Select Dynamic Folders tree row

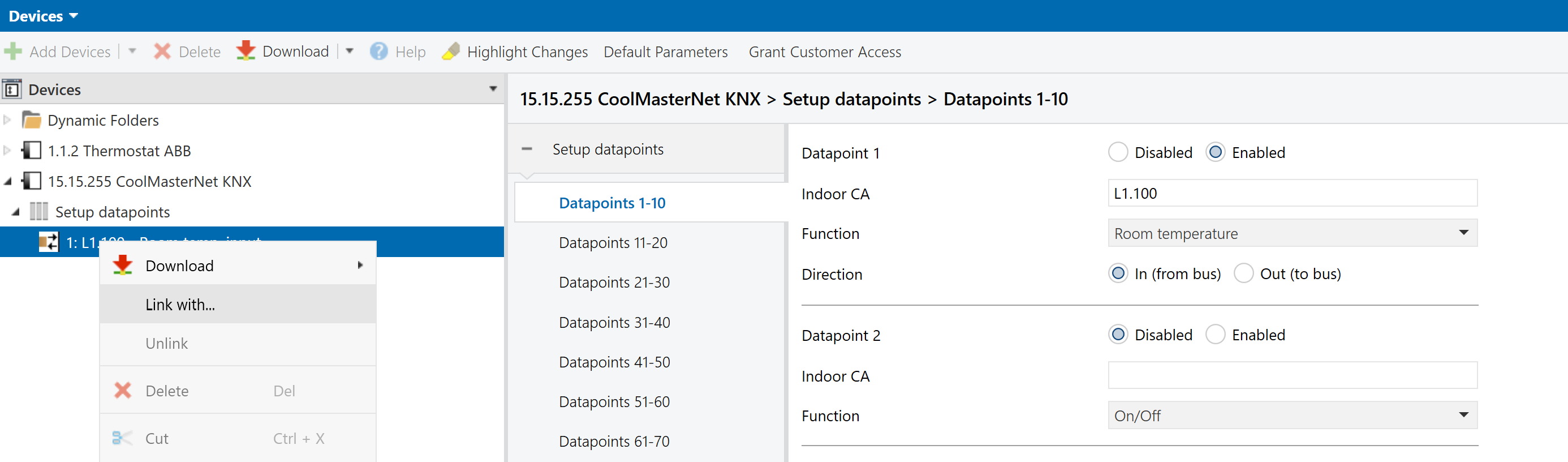pyautogui.click(x=252, y=119)
